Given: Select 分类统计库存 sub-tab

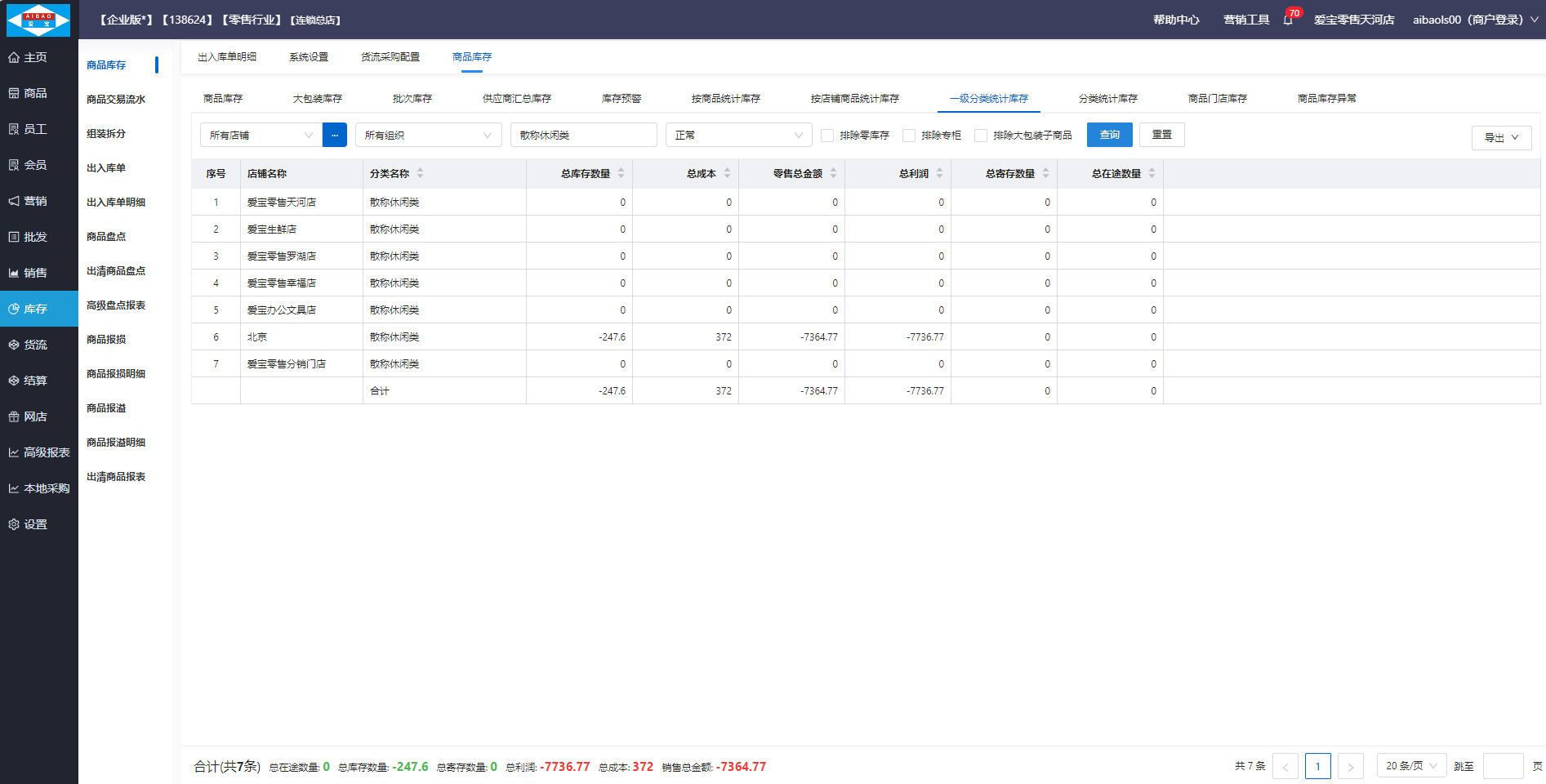Looking at the screenshot, I should click(x=1108, y=99).
